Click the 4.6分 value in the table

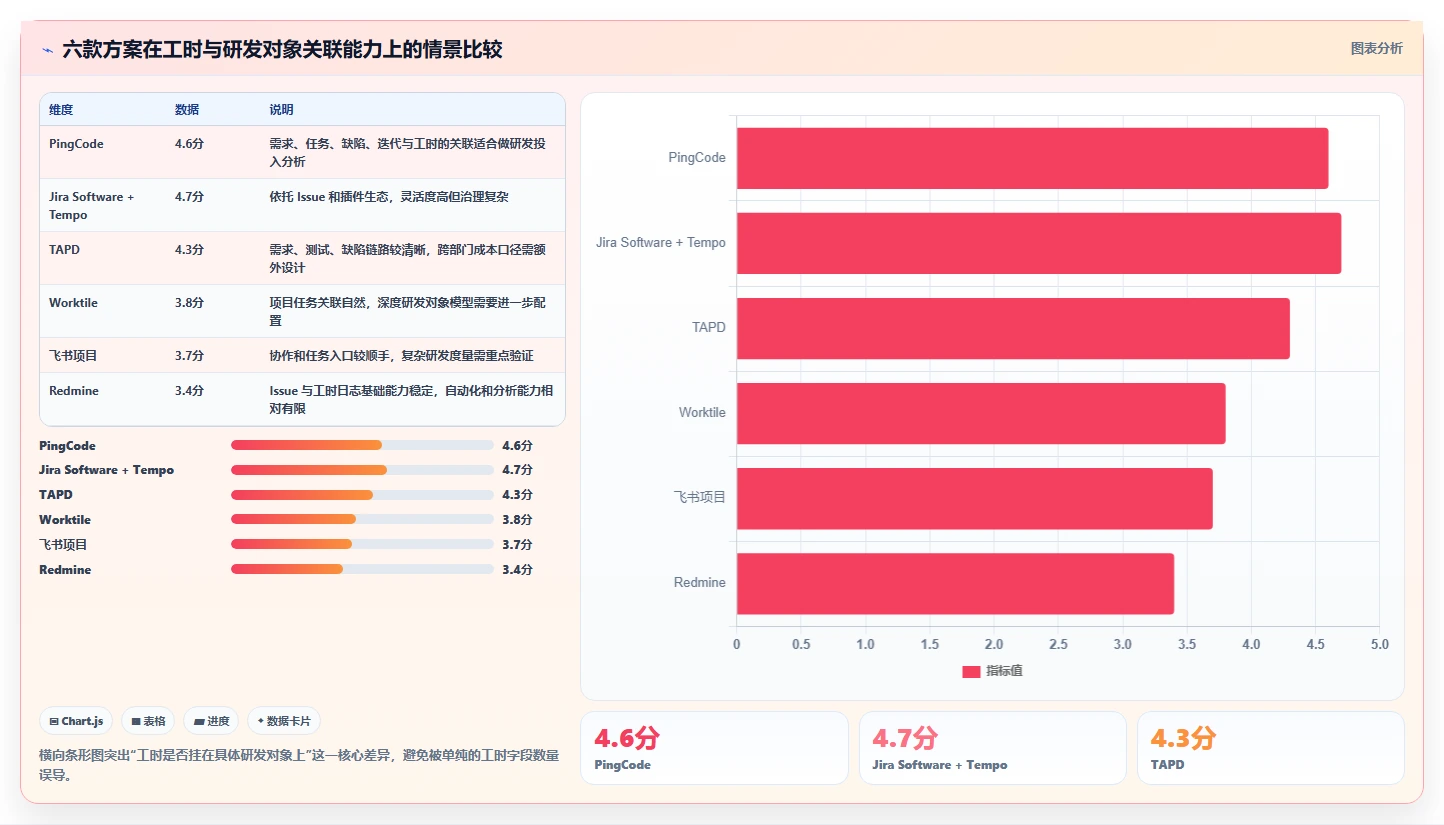tap(189, 144)
